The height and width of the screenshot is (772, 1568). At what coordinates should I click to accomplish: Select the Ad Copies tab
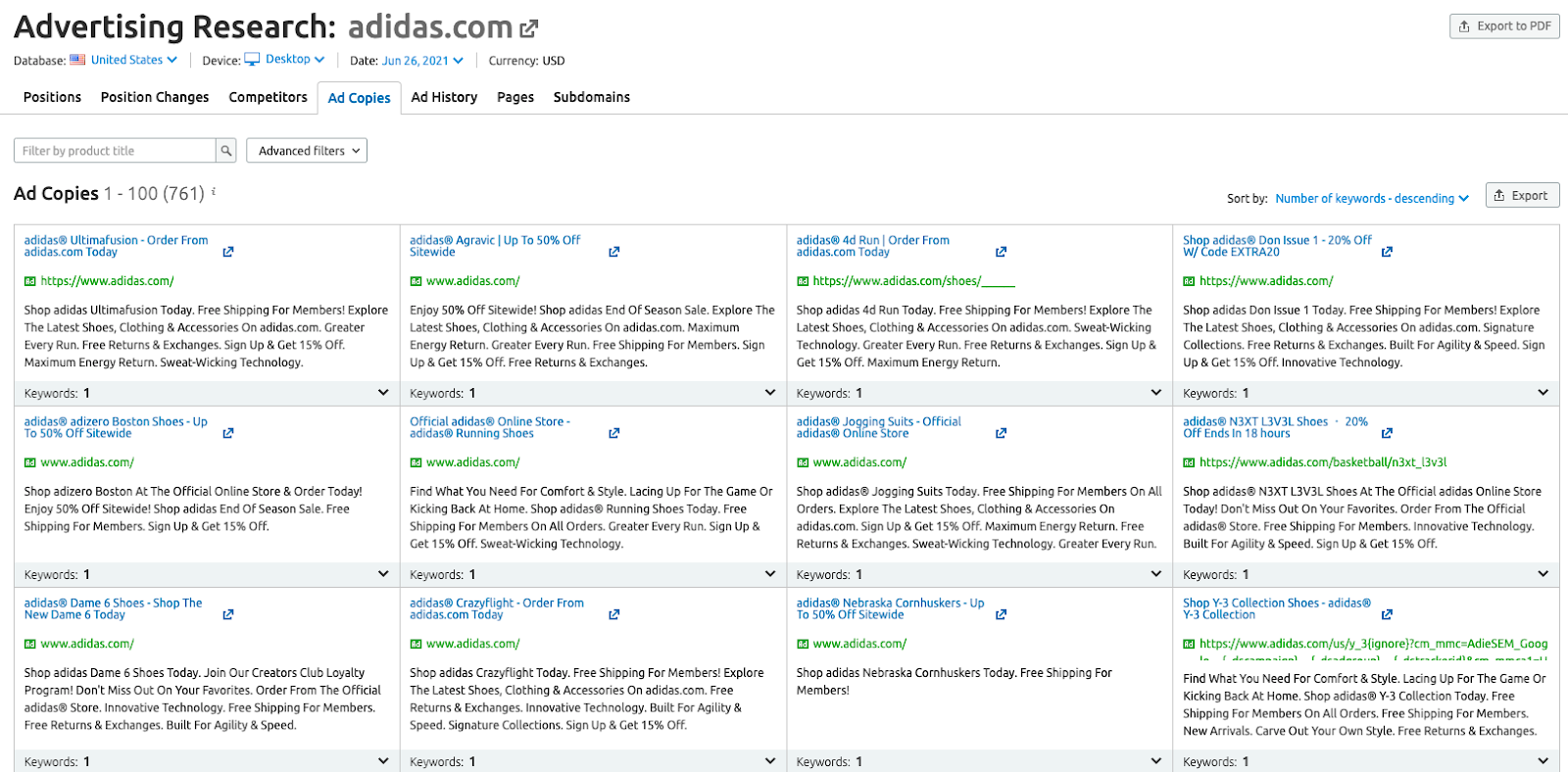[359, 98]
